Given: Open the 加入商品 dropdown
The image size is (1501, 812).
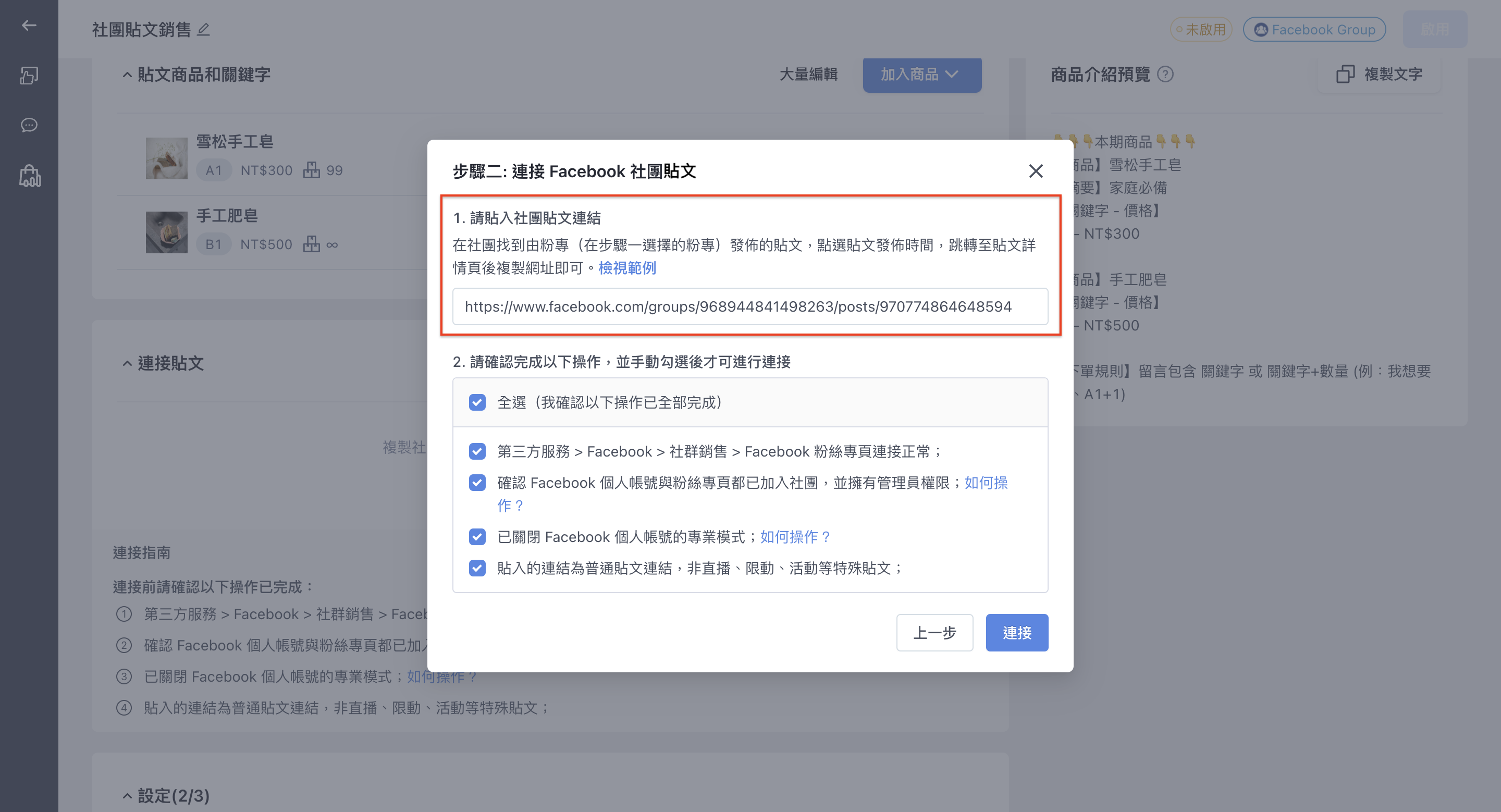Looking at the screenshot, I should click(x=922, y=74).
